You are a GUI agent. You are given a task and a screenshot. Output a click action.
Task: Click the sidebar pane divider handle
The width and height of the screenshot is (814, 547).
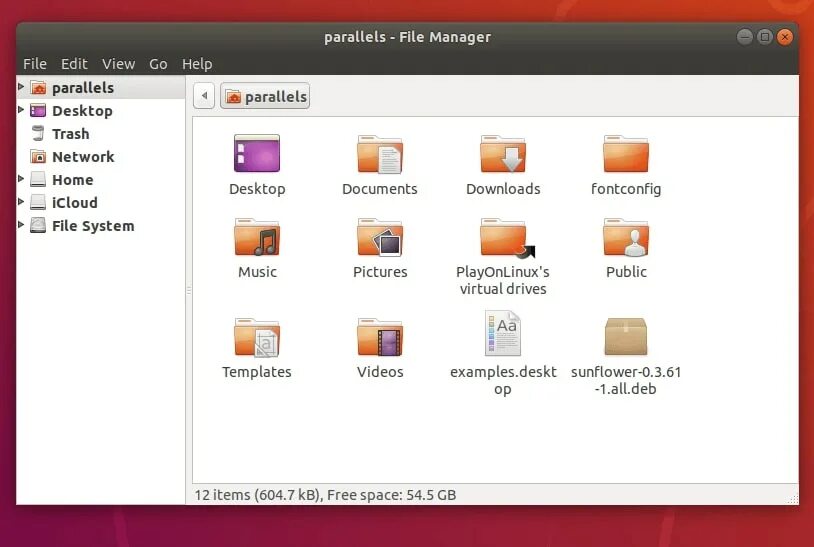coord(189,291)
